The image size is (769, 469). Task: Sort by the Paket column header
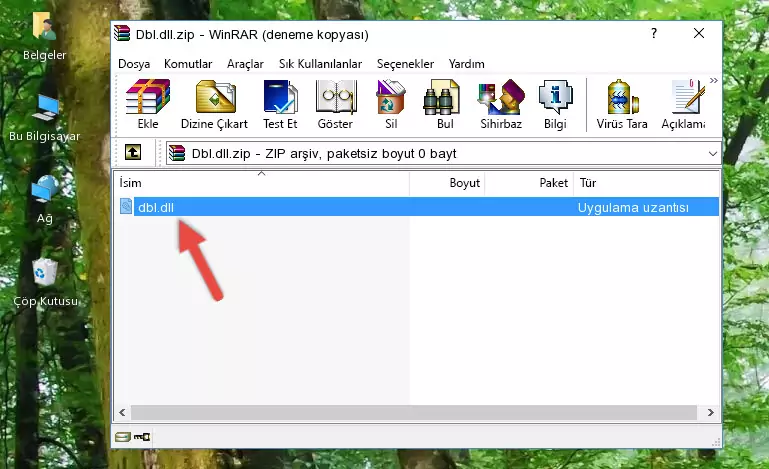click(x=529, y=183)
